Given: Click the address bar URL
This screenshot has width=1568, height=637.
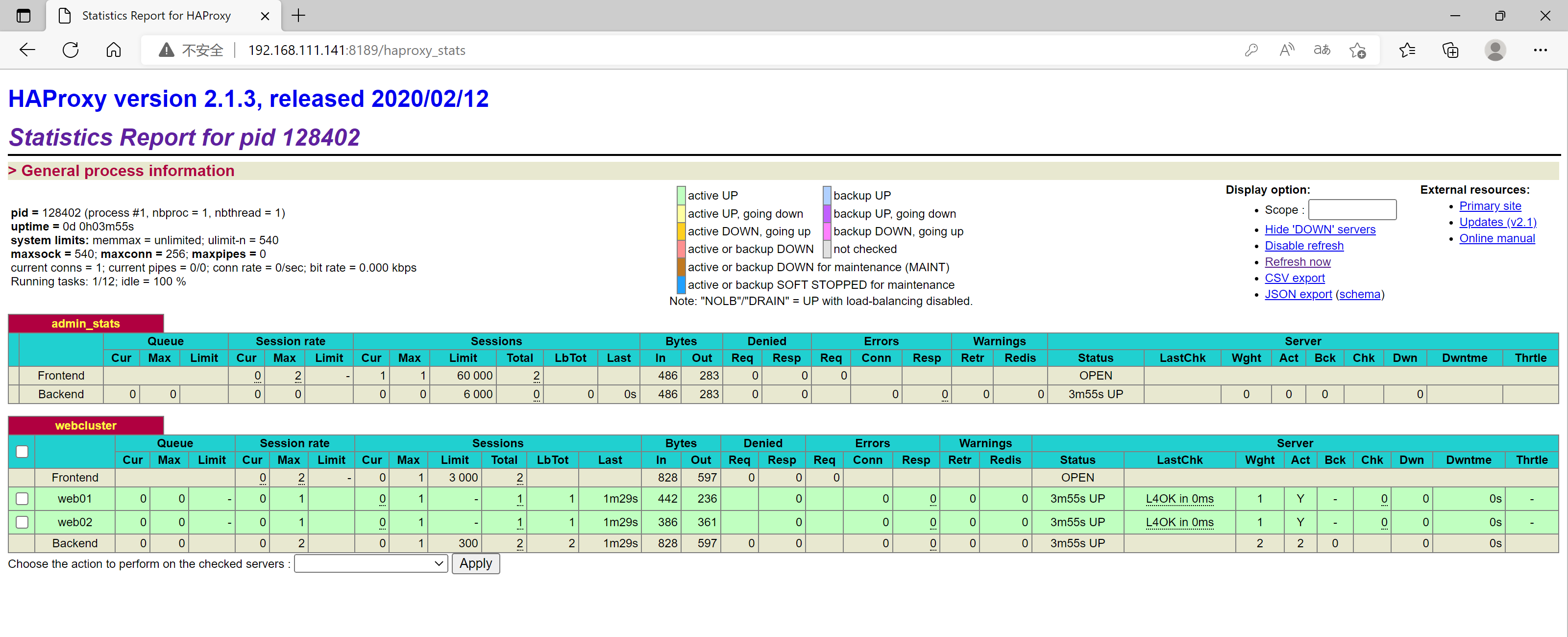Looking at the screenshot, I should pyautogui.click(x=357, y=51).
